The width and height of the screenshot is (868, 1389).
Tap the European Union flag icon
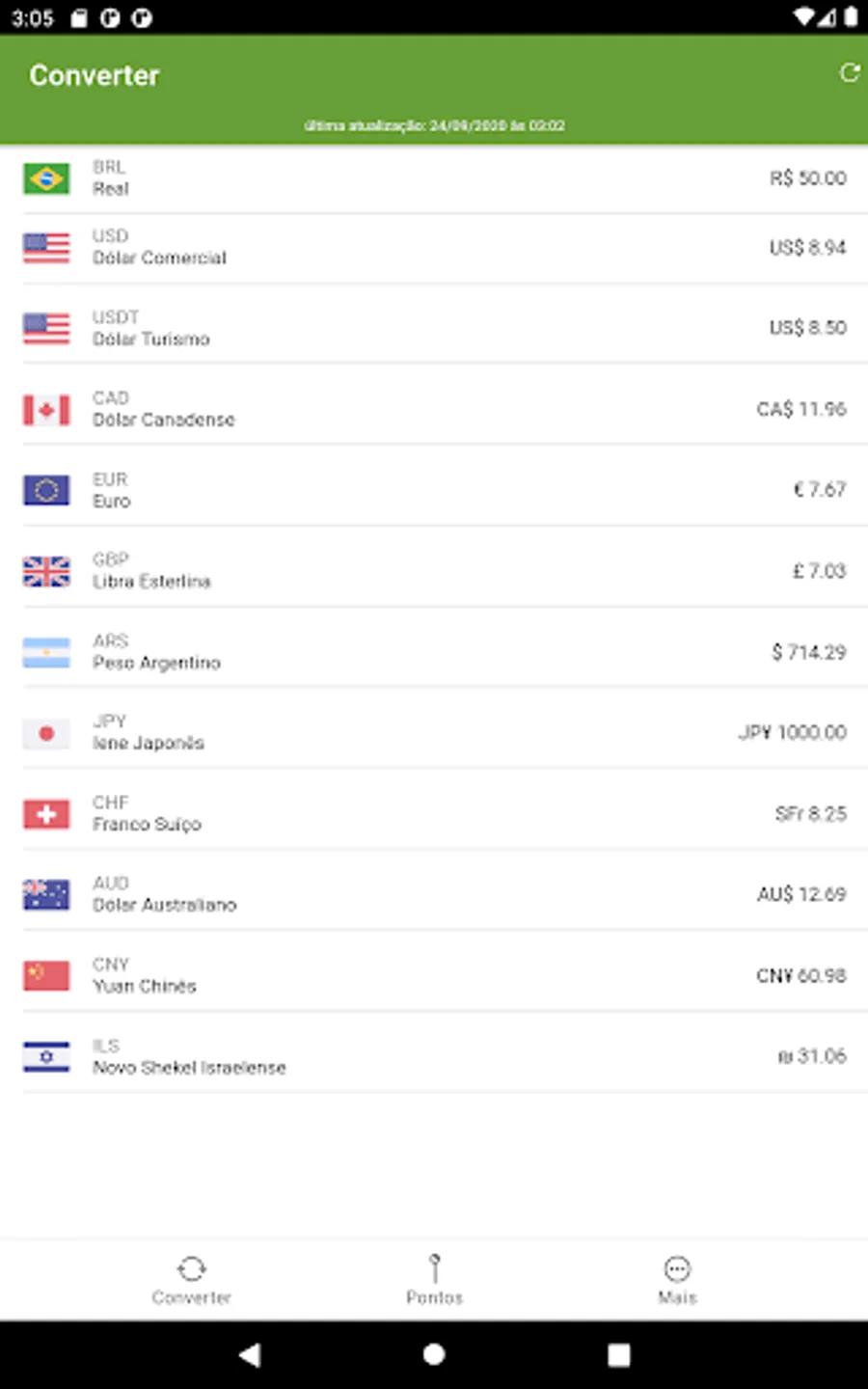click(46, 490)
